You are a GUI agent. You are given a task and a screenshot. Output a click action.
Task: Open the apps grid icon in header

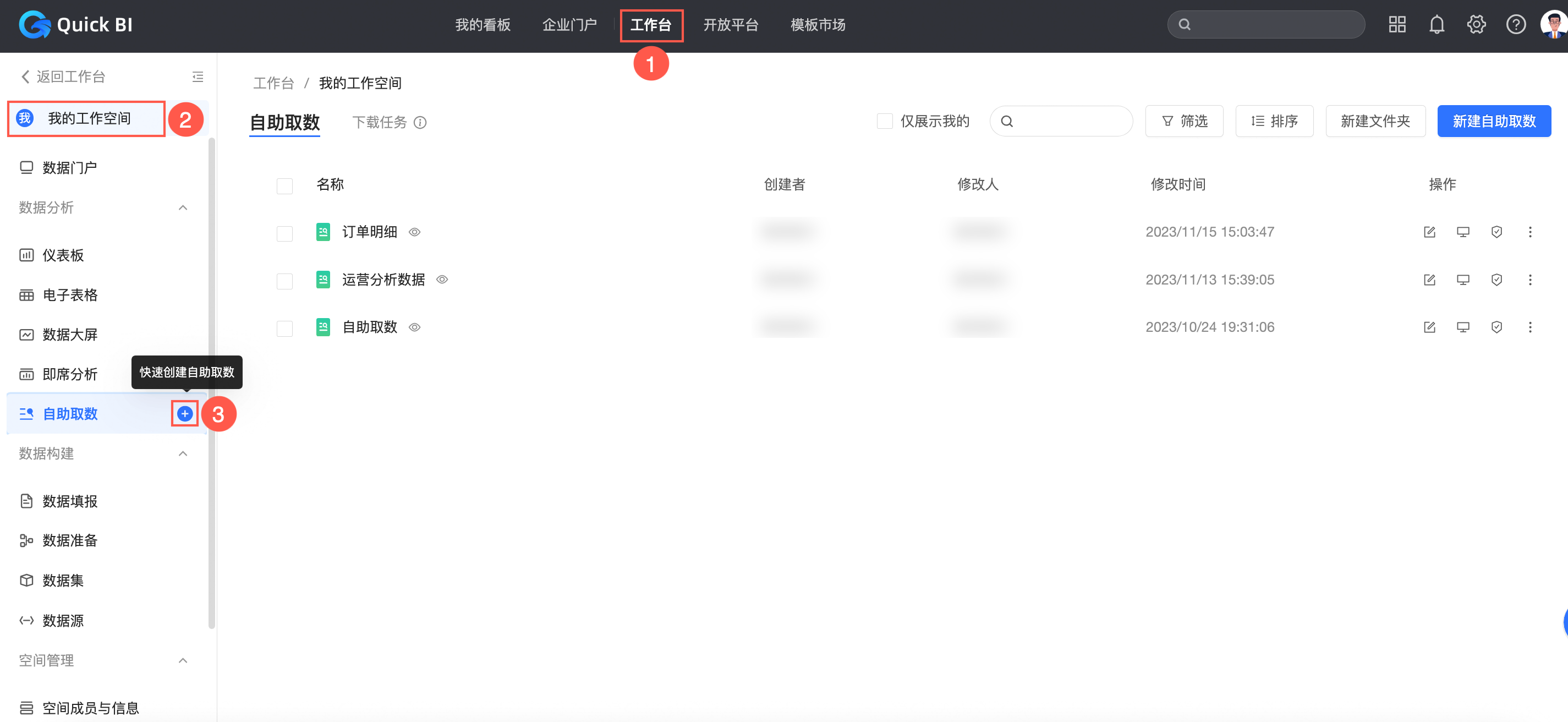[1397, 25]
